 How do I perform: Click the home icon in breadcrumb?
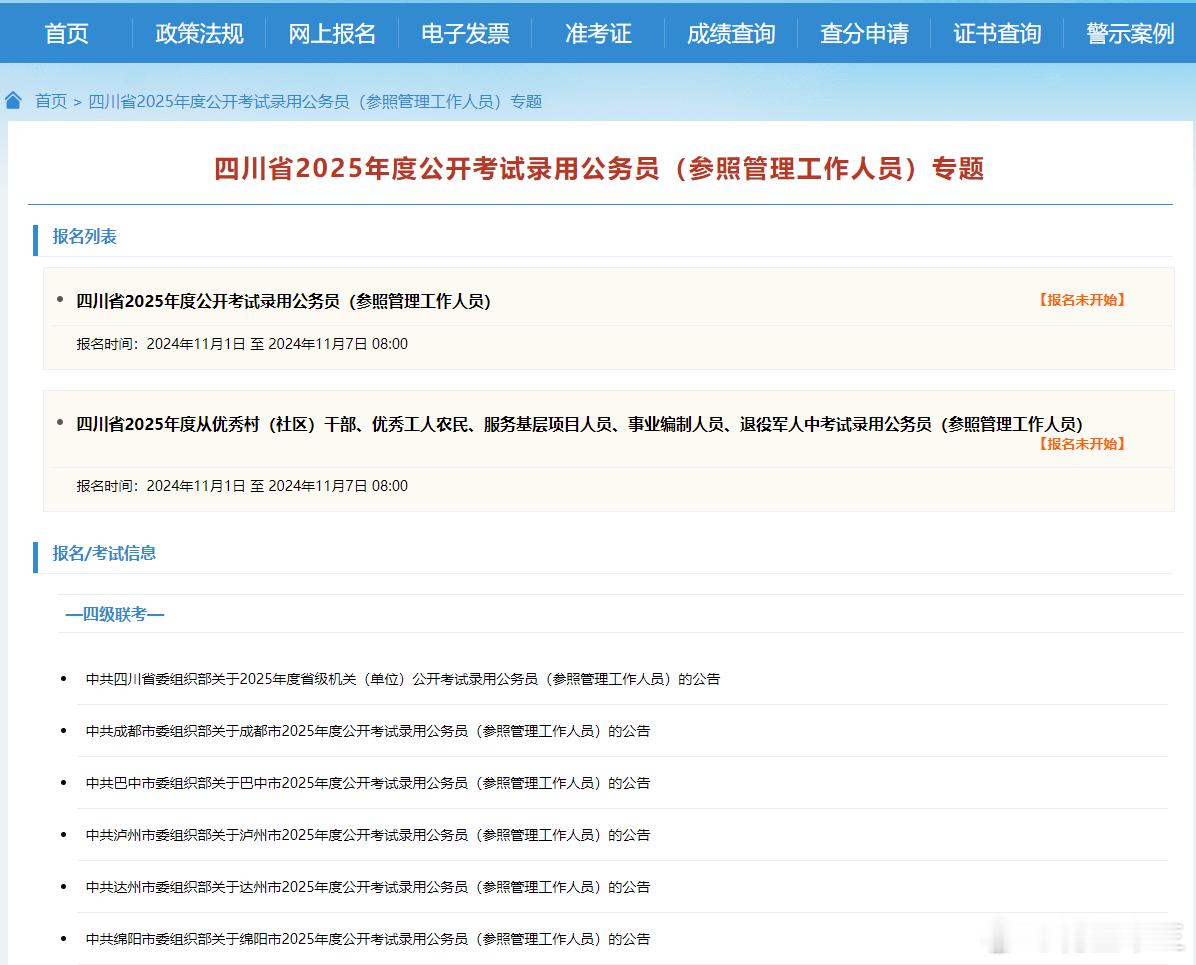[x=14, y=101]
